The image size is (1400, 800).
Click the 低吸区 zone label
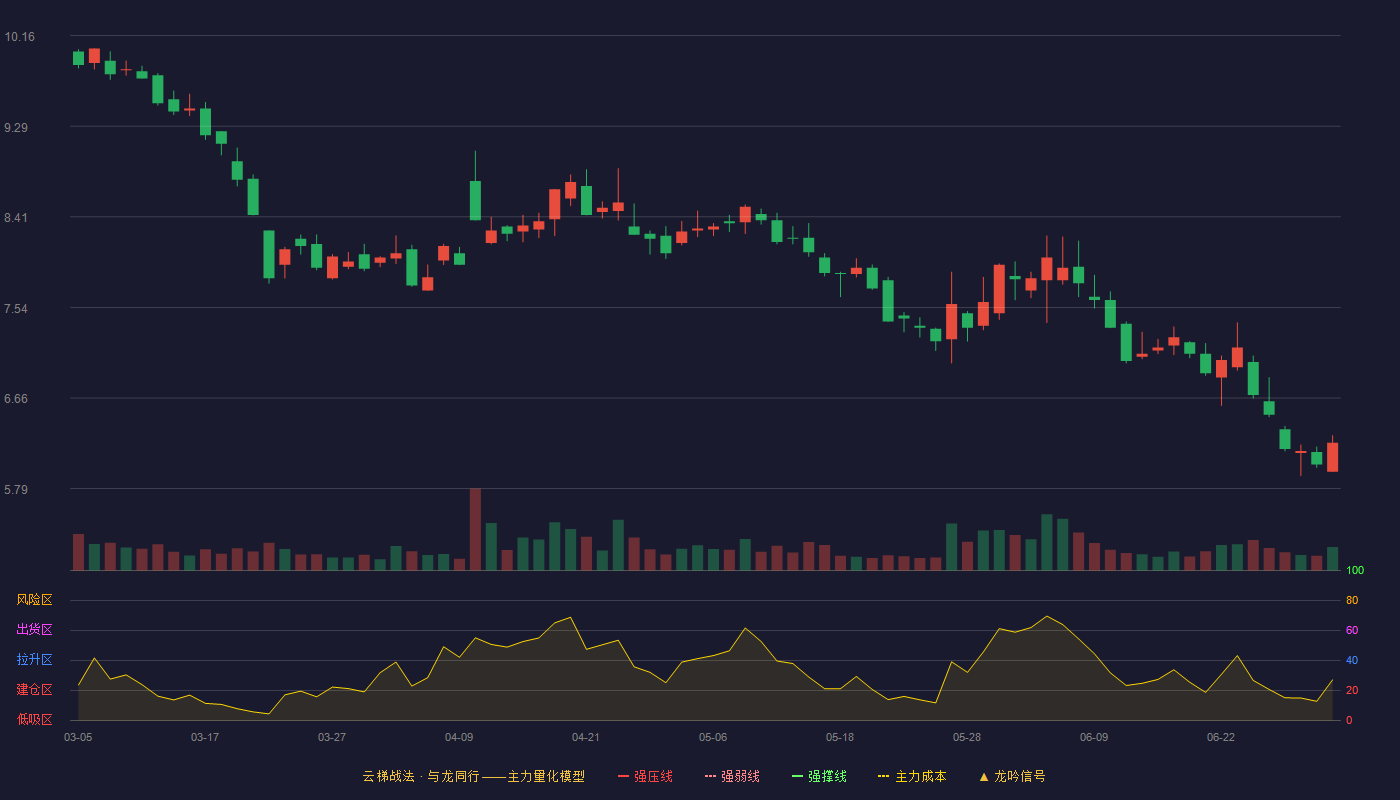coord(34,720)
